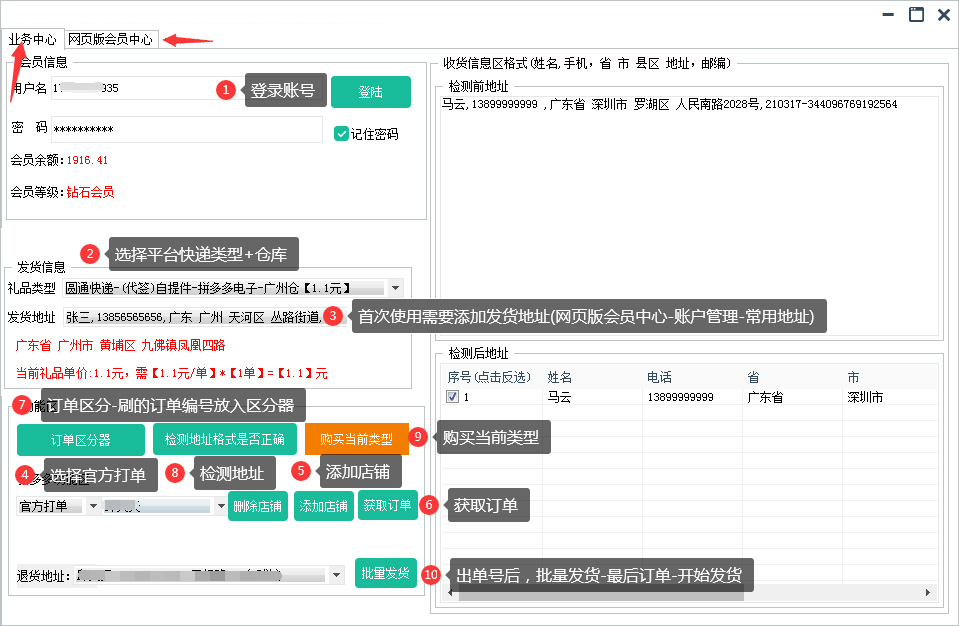Click the green 登陆 login button
Image resolution: width=959 pixels, height=626 pixels.
point(370,92)
